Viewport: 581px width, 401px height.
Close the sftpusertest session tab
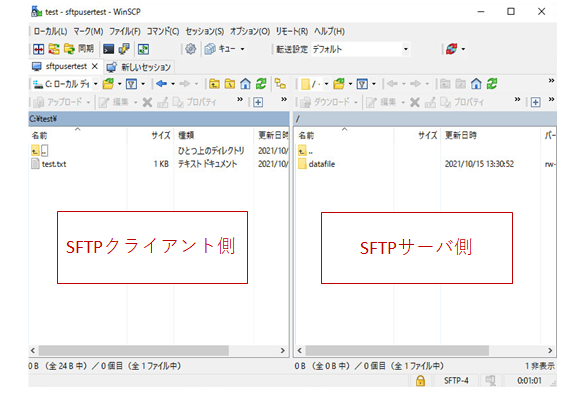(x=95, y=66)
